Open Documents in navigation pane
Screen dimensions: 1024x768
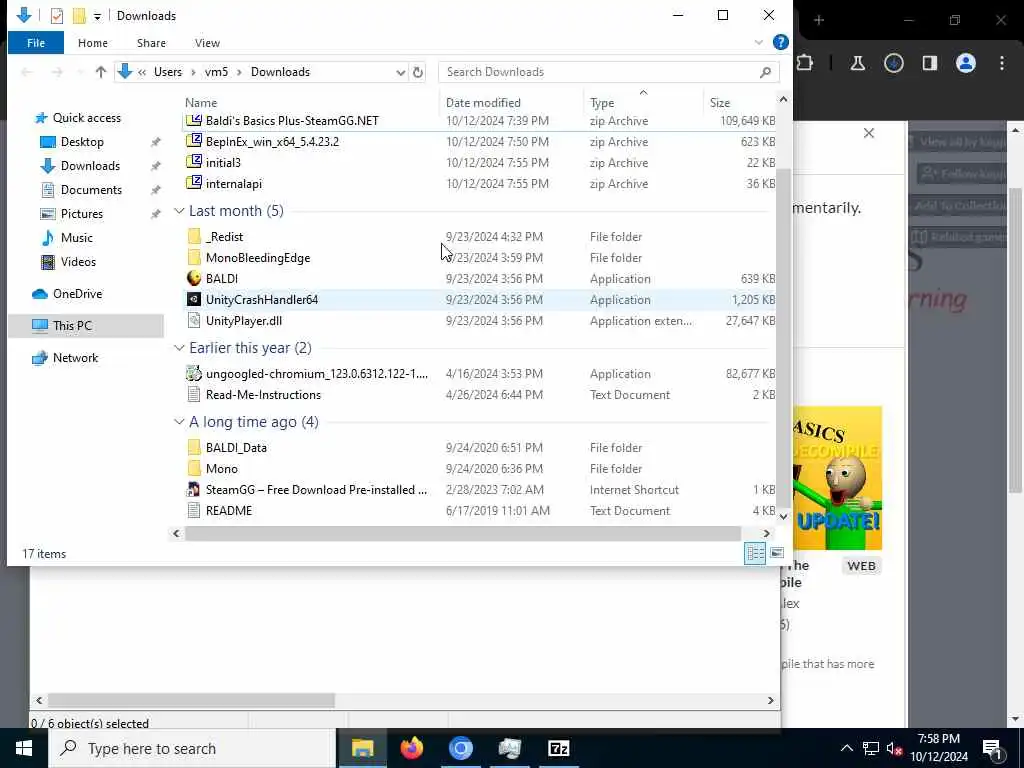91,189
